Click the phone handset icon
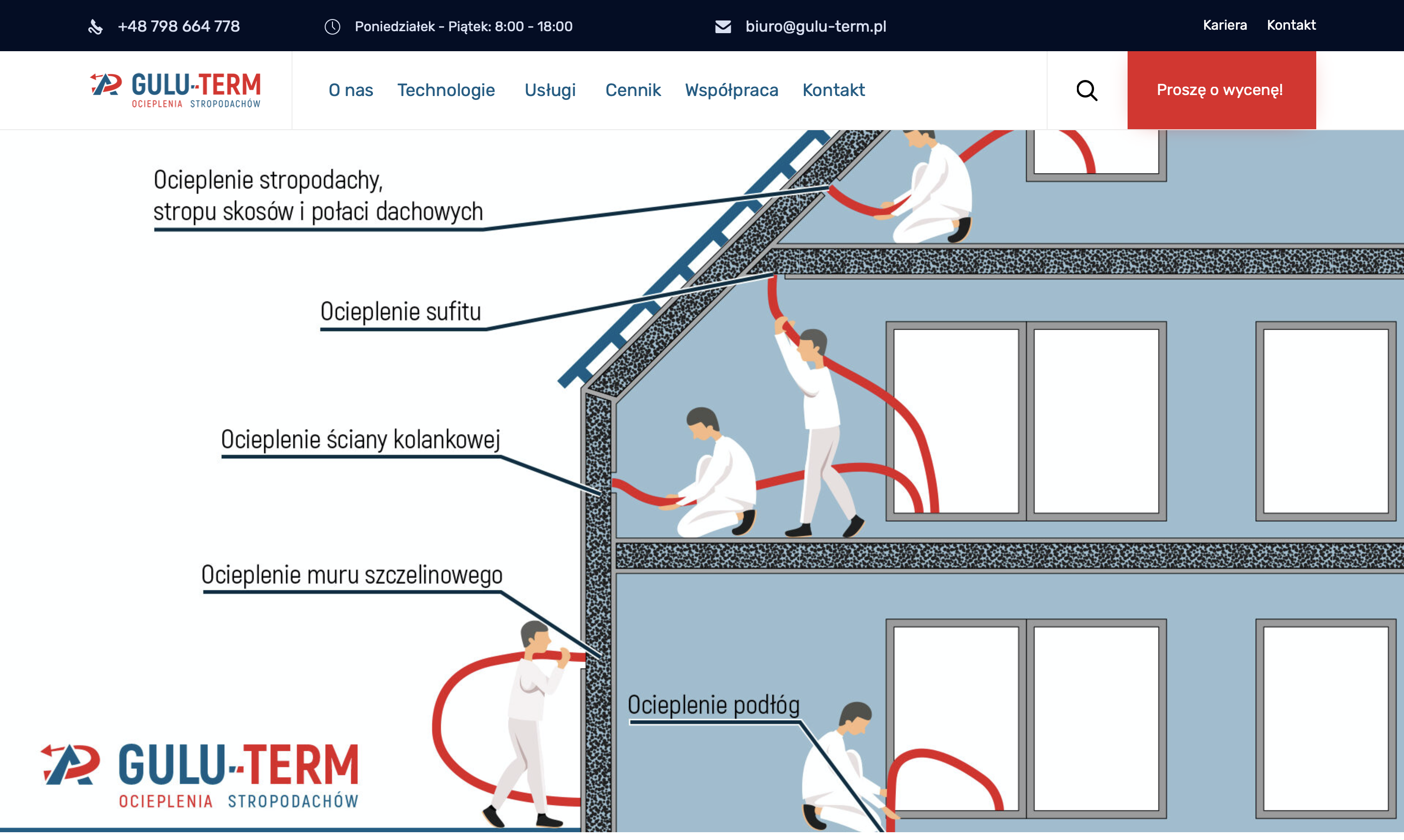 click(x=95, y=27)
